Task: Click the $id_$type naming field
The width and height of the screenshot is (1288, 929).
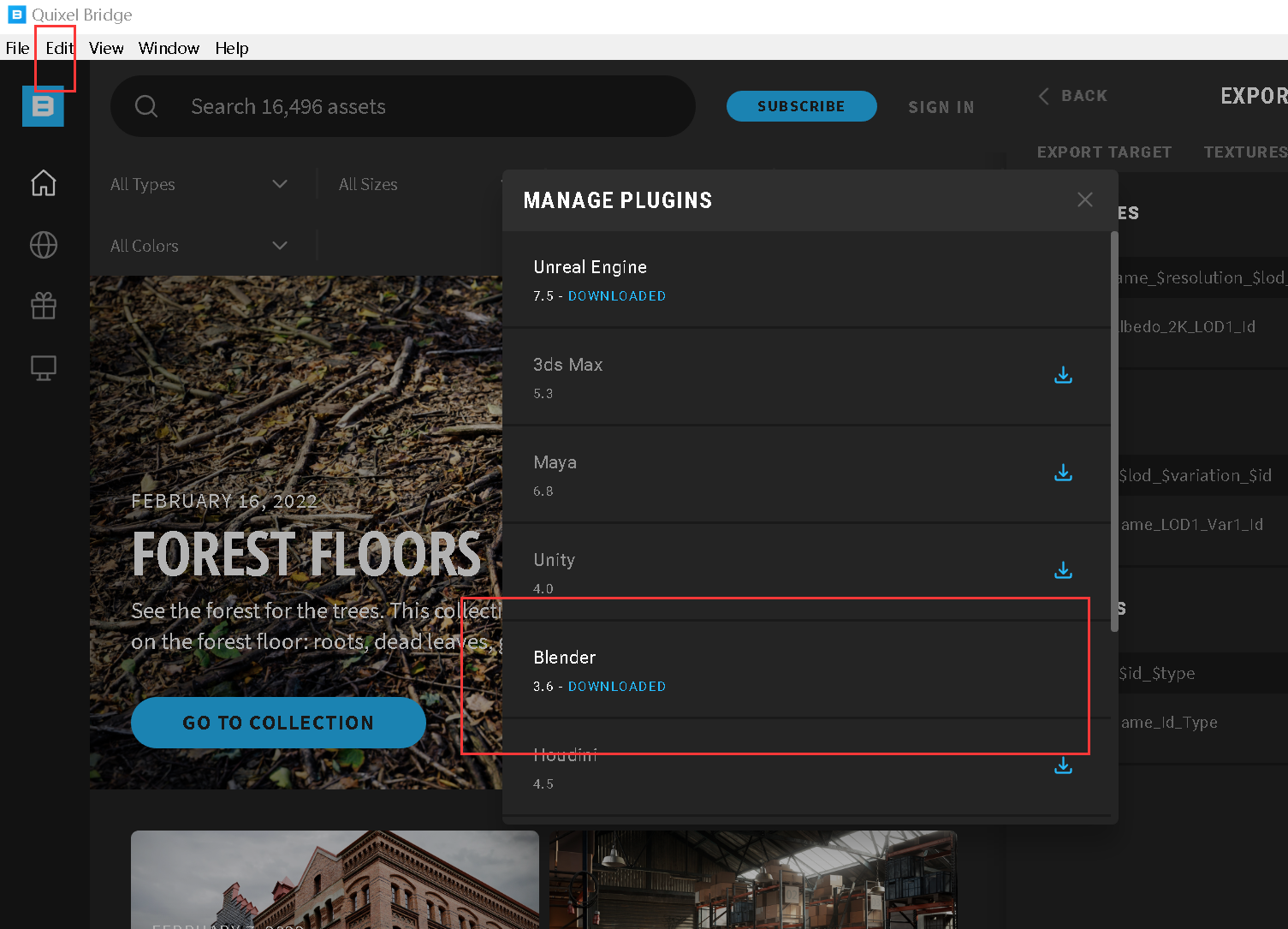Action: click(1202, 673)
